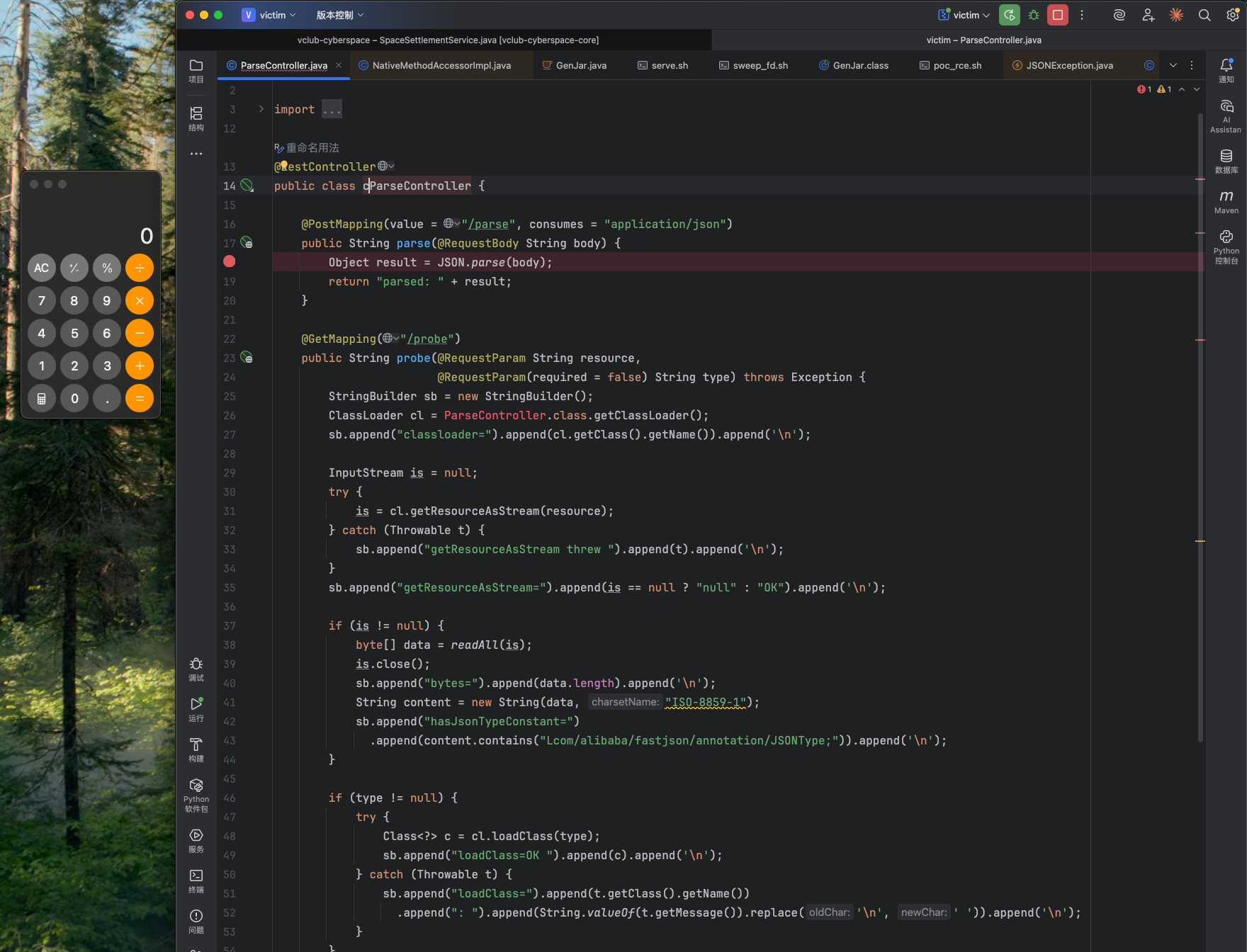The height and width of the screenshot is (952, 1247).
Task: Open the victim run configuration dropdown
Action: 964,15
